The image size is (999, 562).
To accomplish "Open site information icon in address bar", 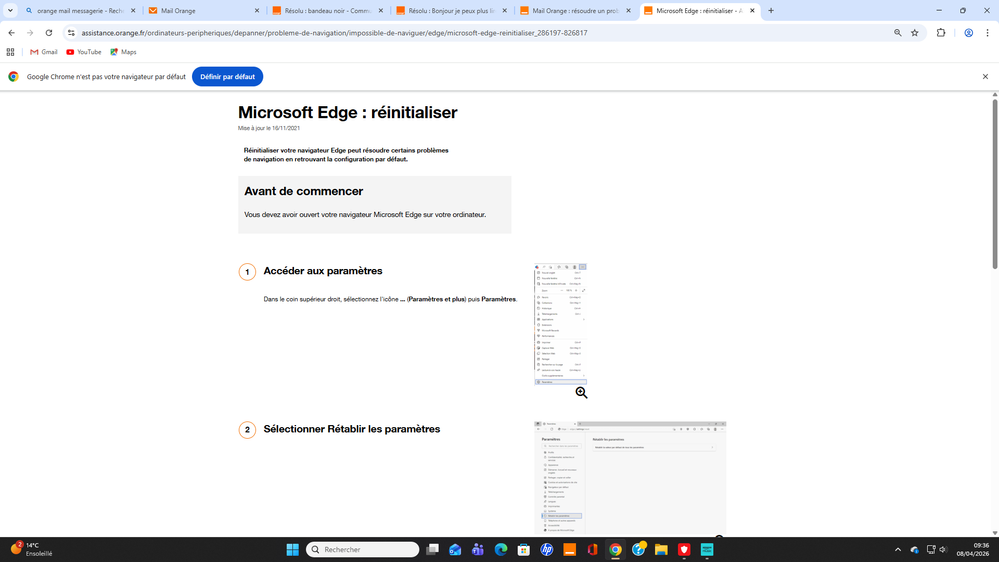I will click(x=71, y=32).
